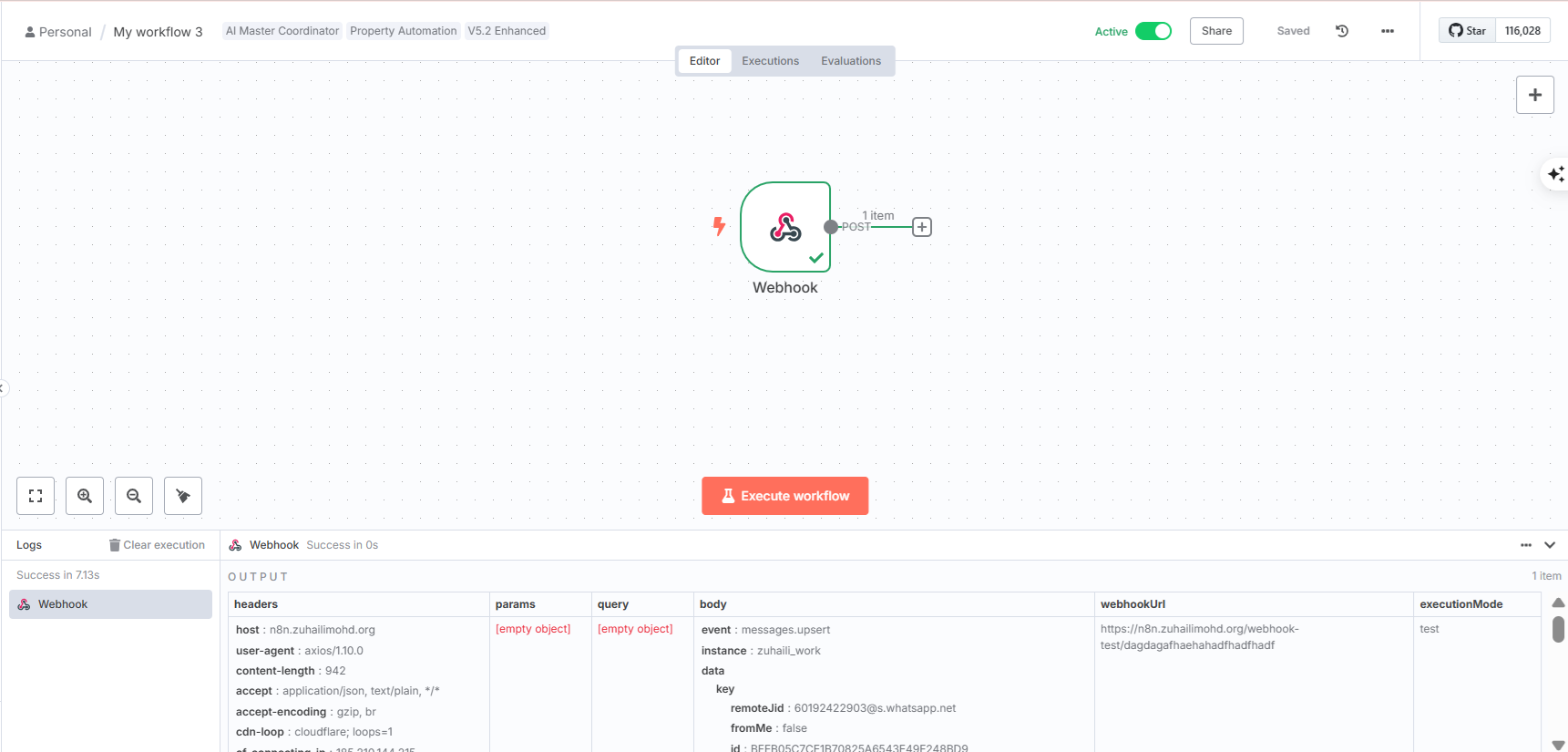Click the My workflow 3 title

[x=158, y=32]
